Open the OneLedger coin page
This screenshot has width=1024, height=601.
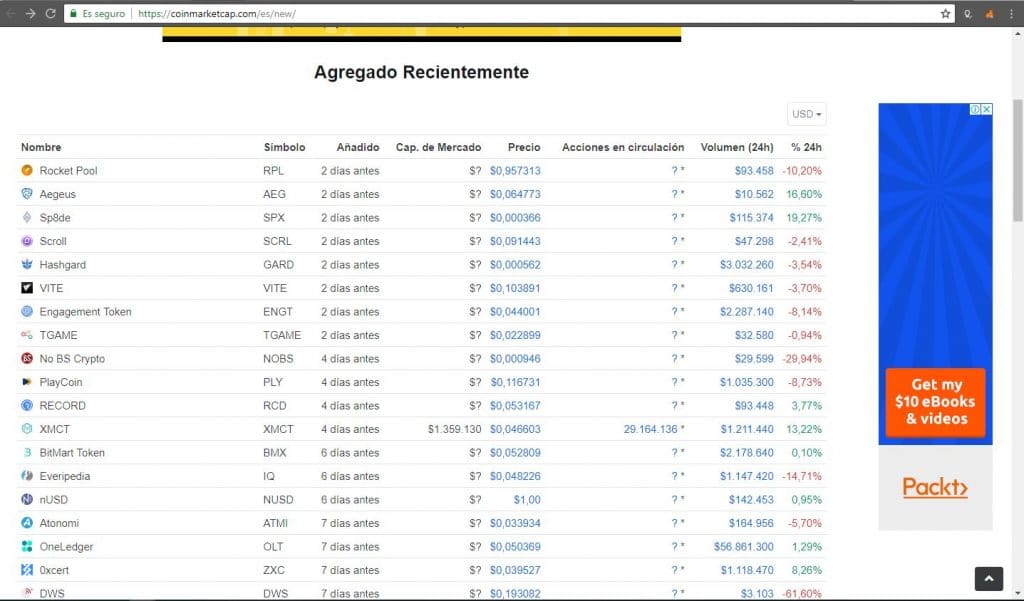pos(66,547)
